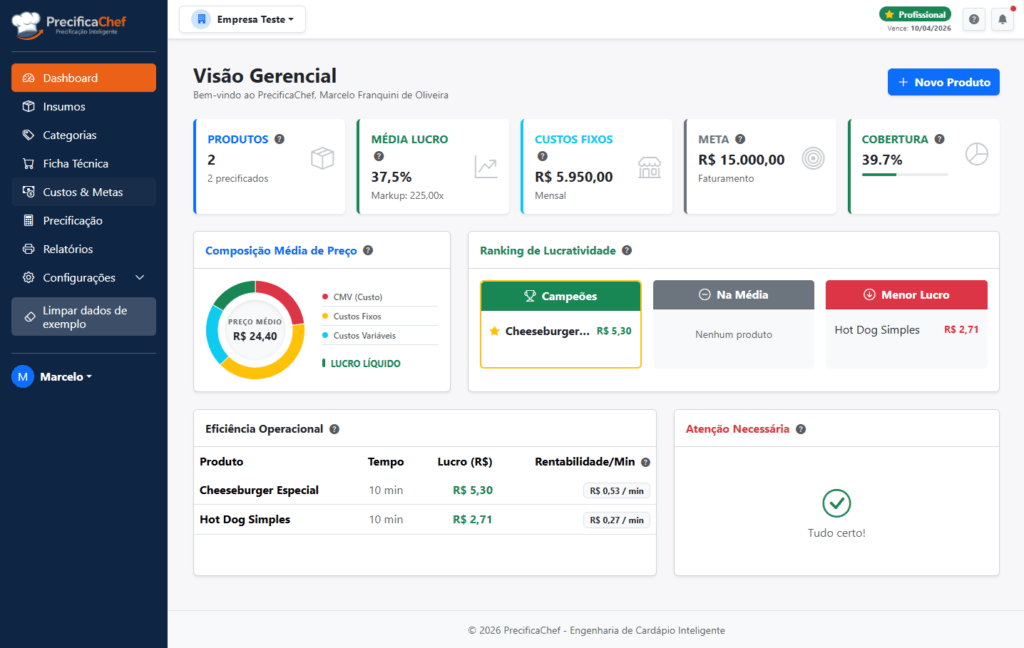Click the yellow Custos Fixos legend dot
The image size is (1024, 648).
tap(325, 316)
